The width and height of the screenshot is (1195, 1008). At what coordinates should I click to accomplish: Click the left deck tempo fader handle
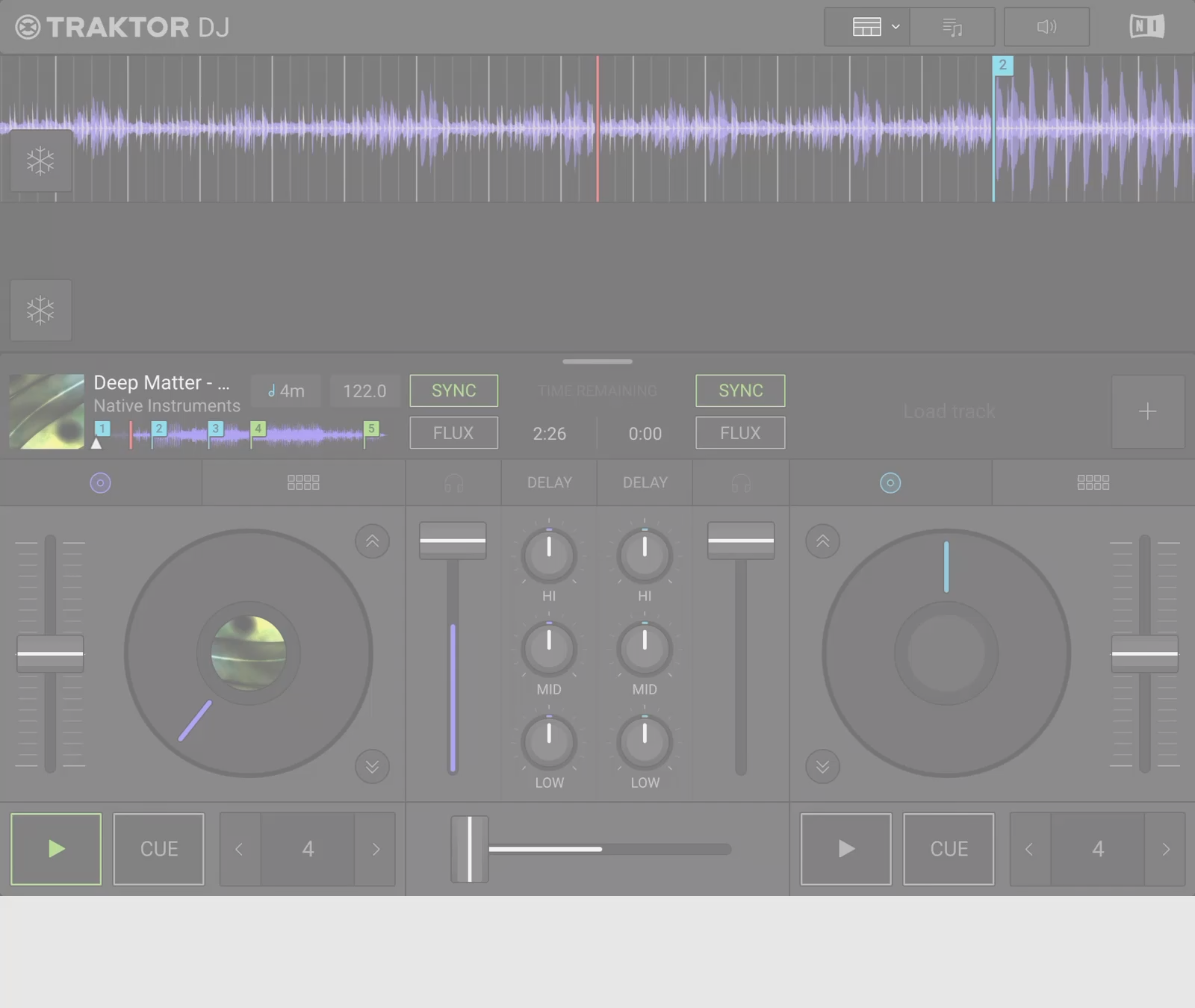(50, 653)
